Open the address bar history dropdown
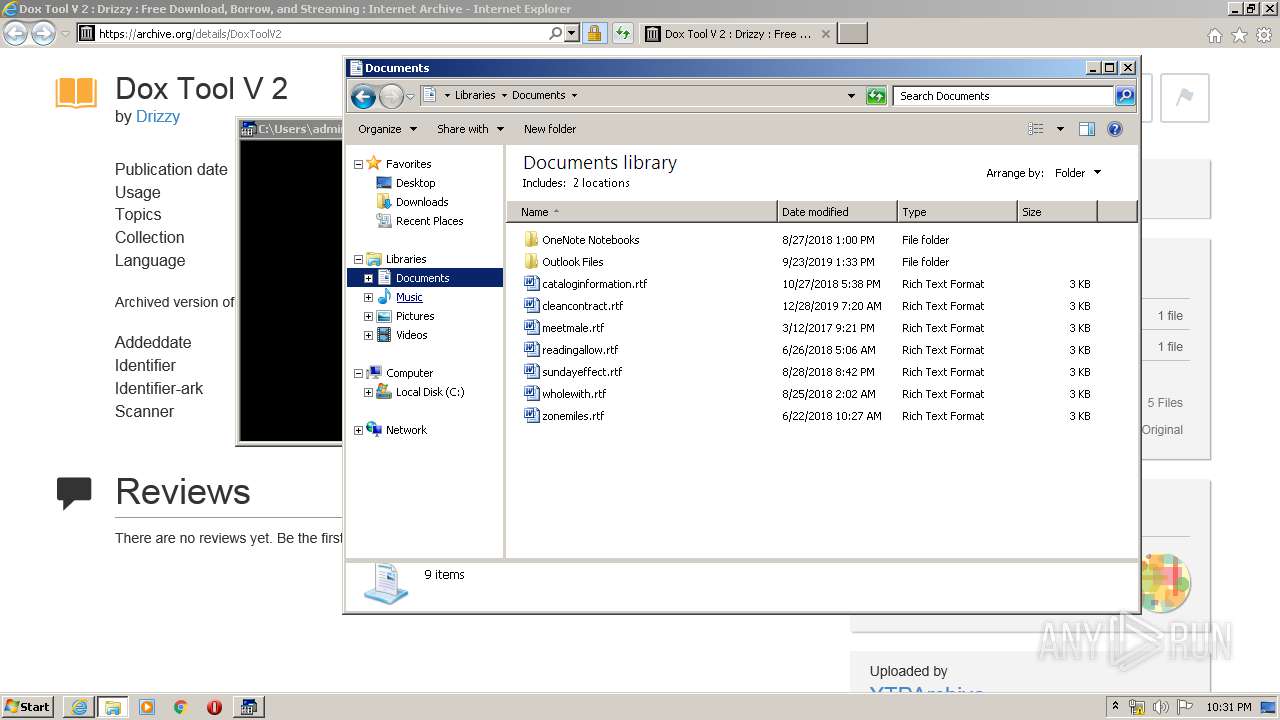This screenshot has width=1280, height=720. tap(851, 96)
